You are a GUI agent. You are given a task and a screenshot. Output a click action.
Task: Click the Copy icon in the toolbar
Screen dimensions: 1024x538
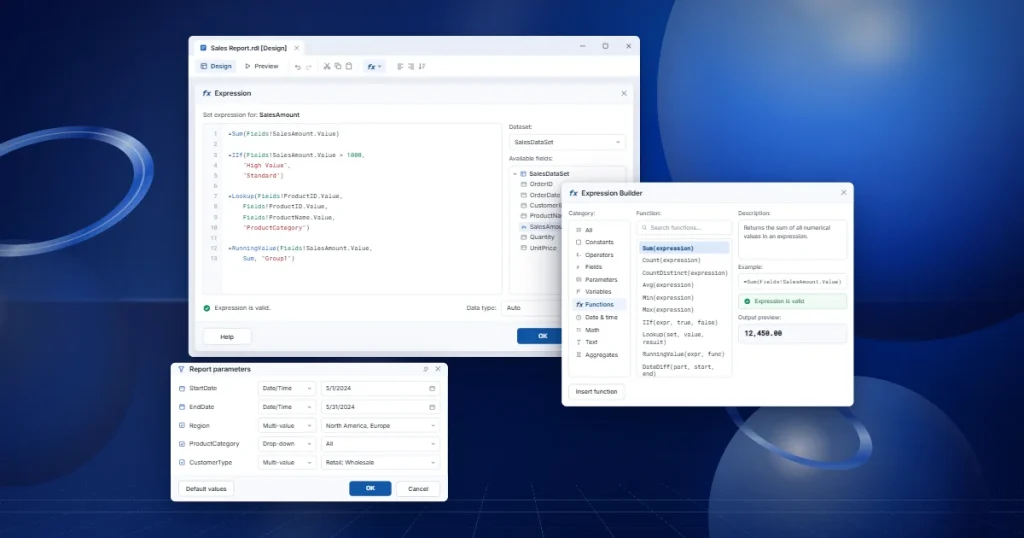[x=338, y=67]
